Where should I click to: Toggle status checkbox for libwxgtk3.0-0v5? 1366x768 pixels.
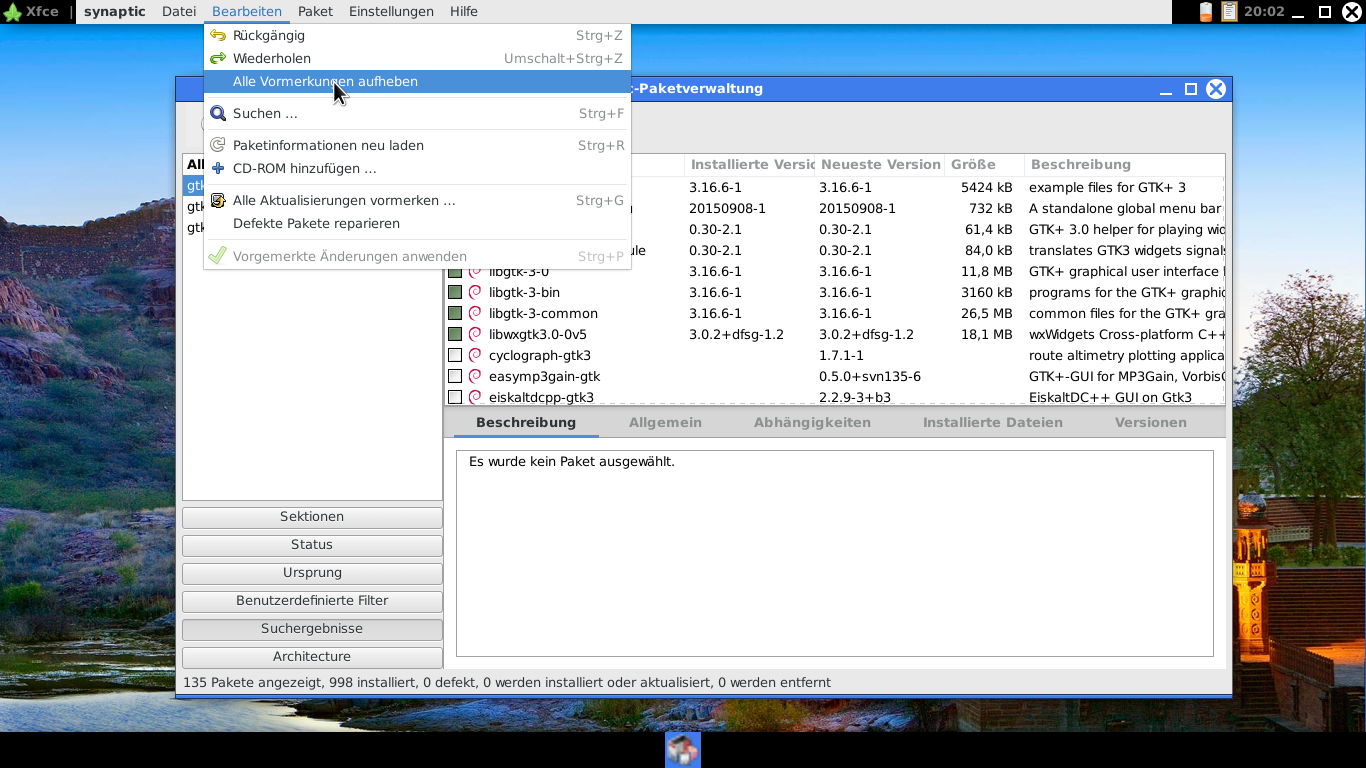tap(455, 335)
